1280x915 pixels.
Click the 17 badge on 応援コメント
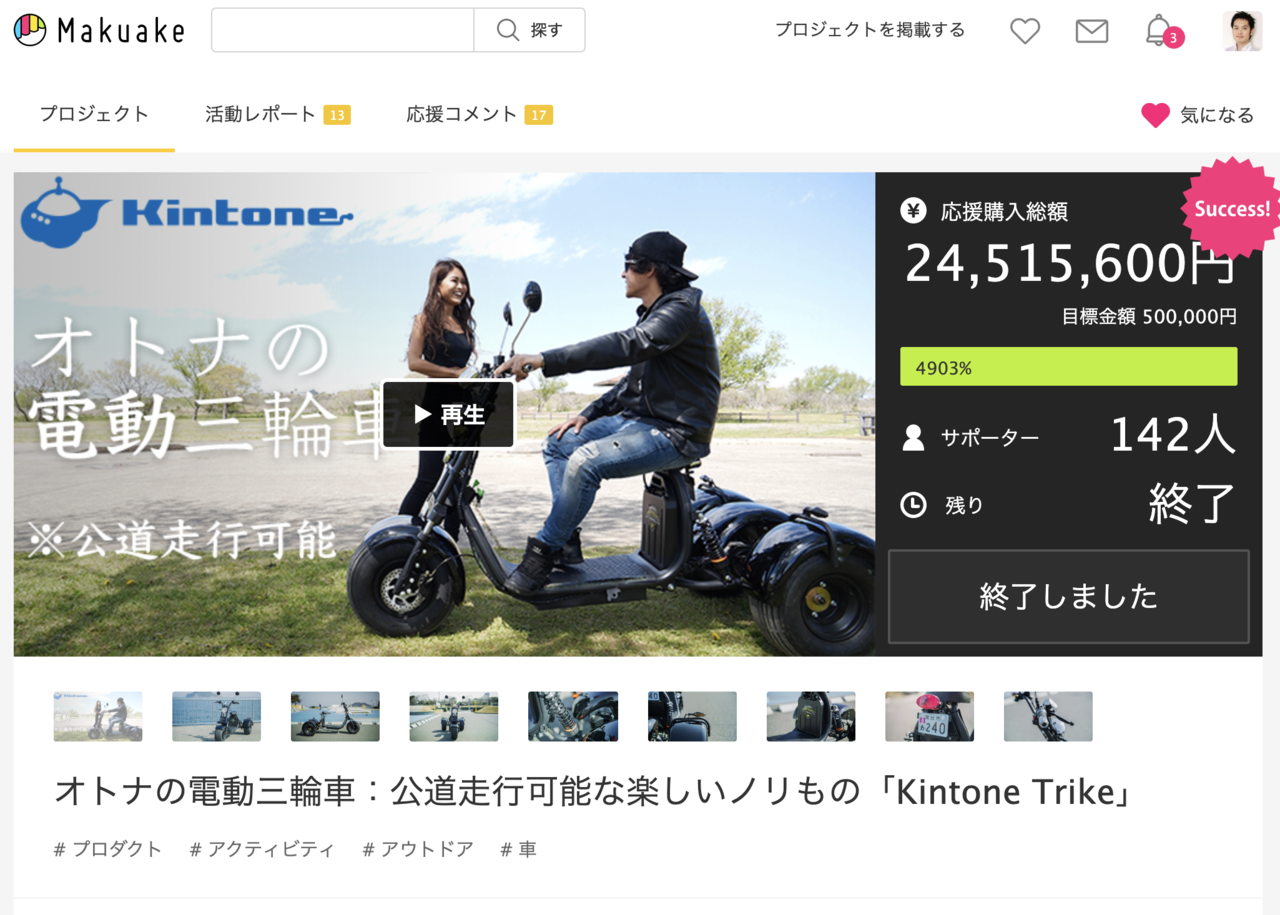click(x=539, y=115)
